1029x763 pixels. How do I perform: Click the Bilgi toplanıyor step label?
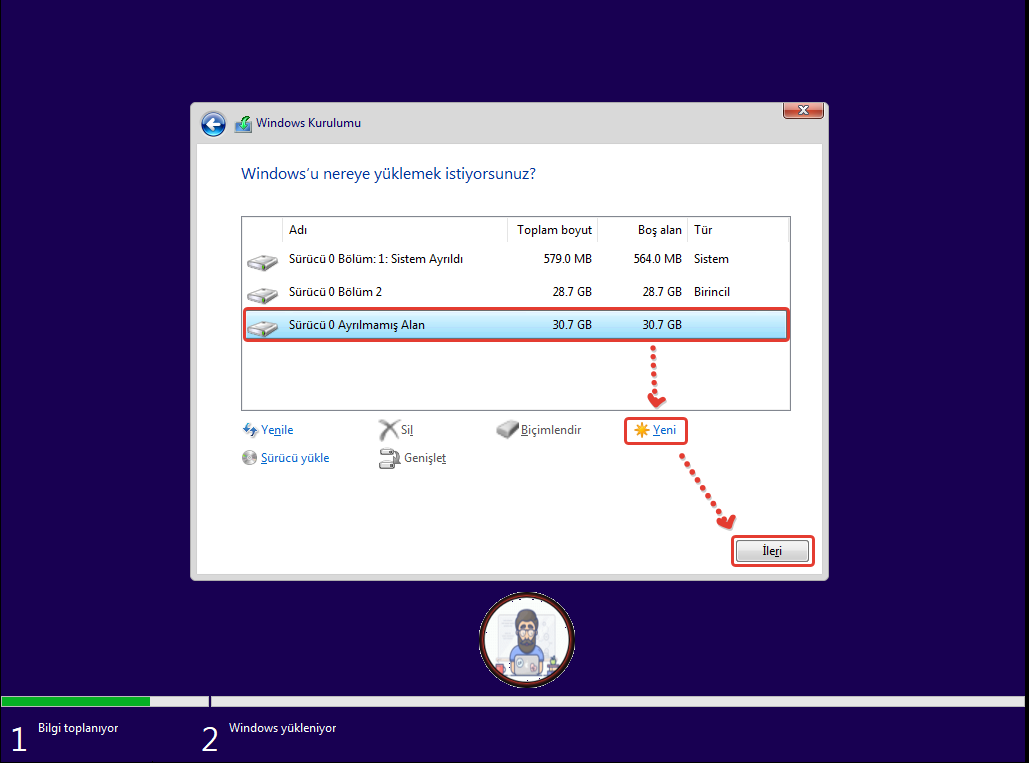(x=78, y=728)
